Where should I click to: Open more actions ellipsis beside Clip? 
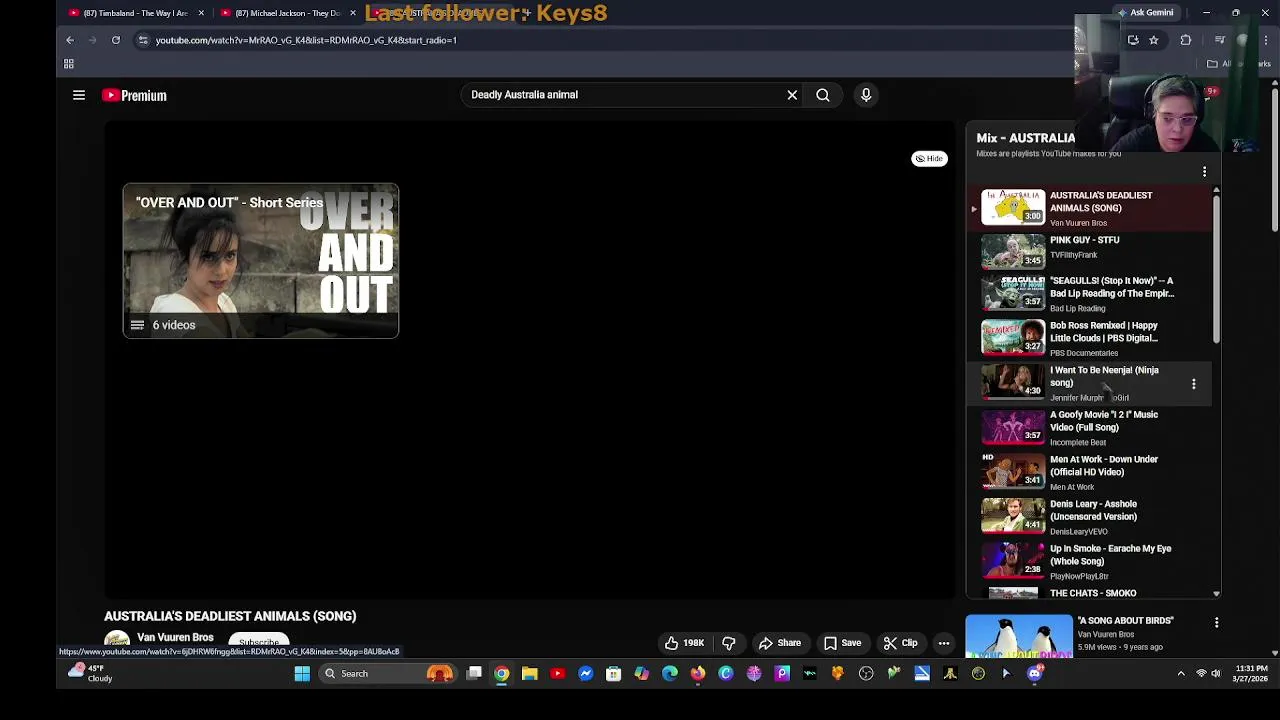tap(944, 643)
